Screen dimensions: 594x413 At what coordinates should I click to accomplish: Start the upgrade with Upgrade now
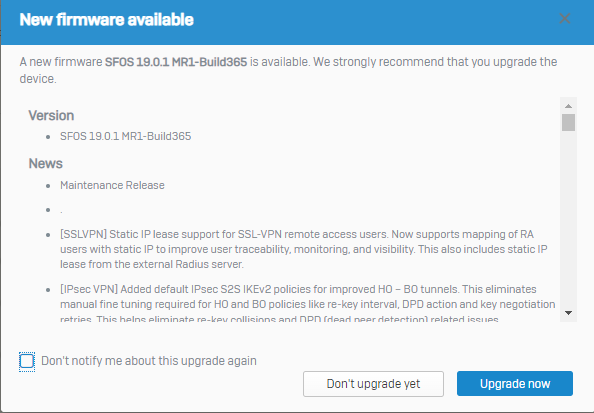click(x=515, y=384)
